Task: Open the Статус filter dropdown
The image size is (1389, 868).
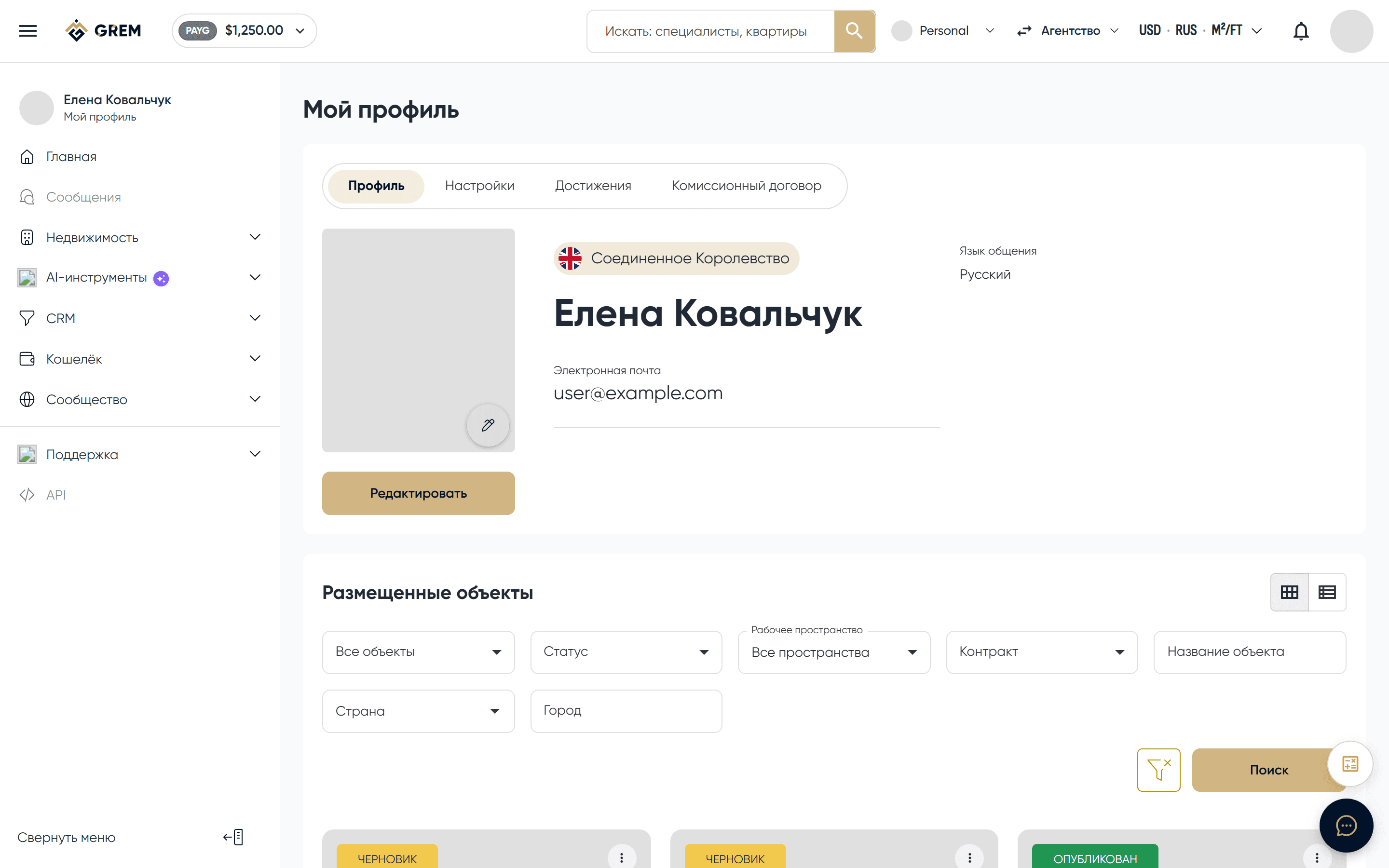Action: (626, 652)
